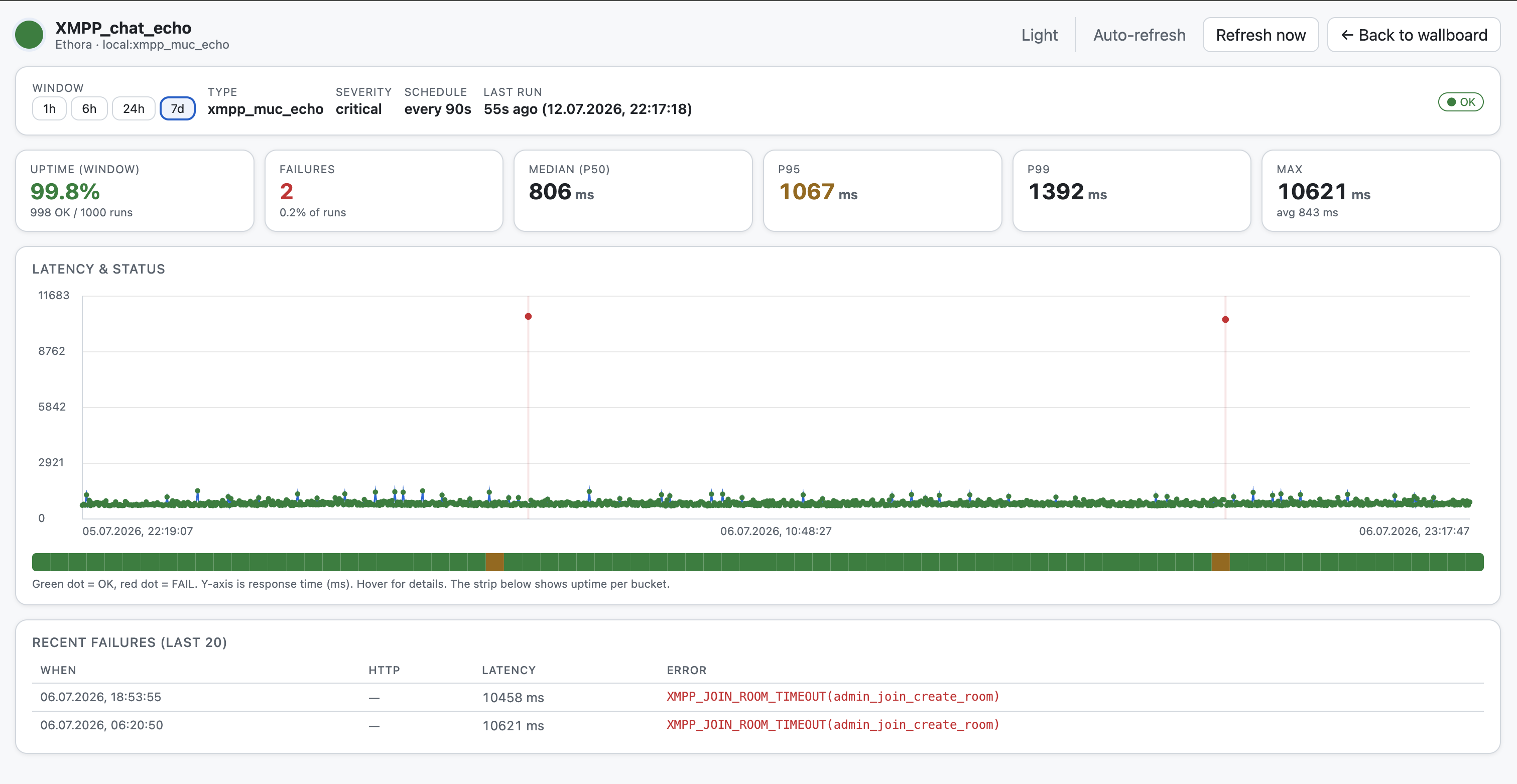Click the 'Ethora · local:xmpp_muc_echo' subtitle
Viewport: 1517px width, 784px height.
click(142, 45)
